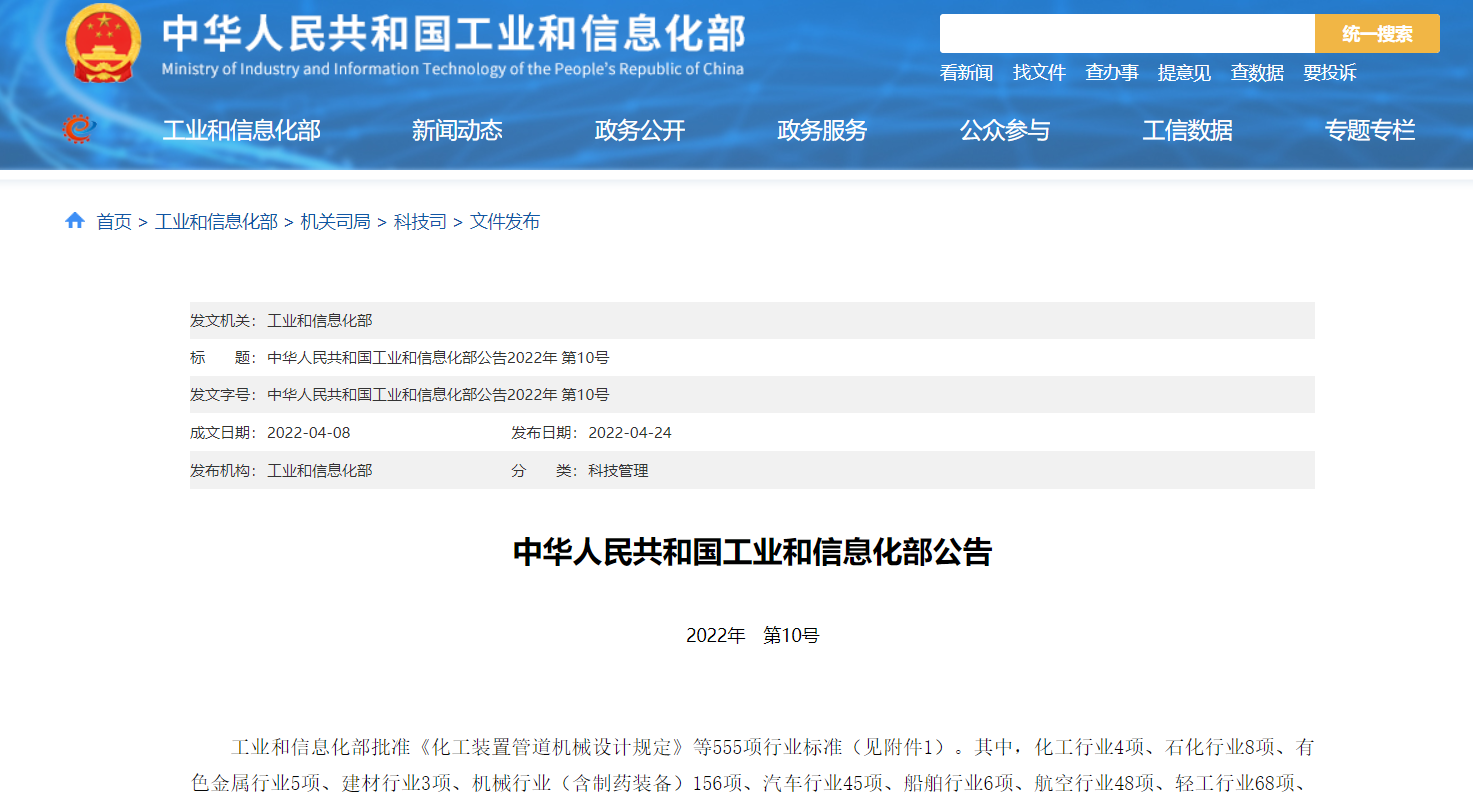
Task: Navigate to 科技司 in the breadcrumb
Action: click(x=420, y=222)
